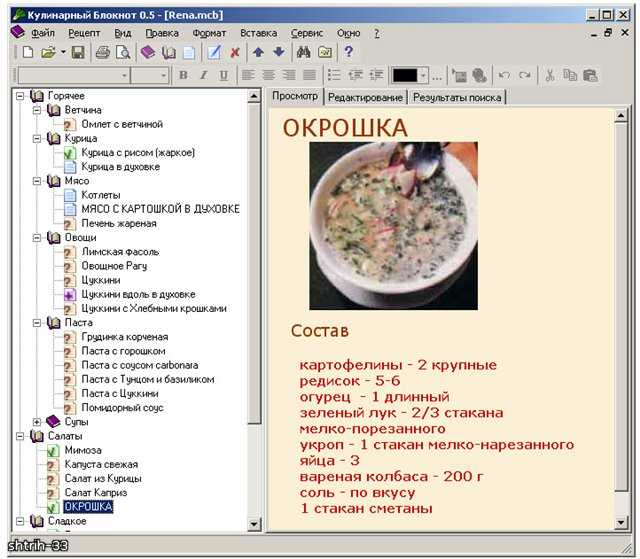Apply bold formatting button

(184, 75)
